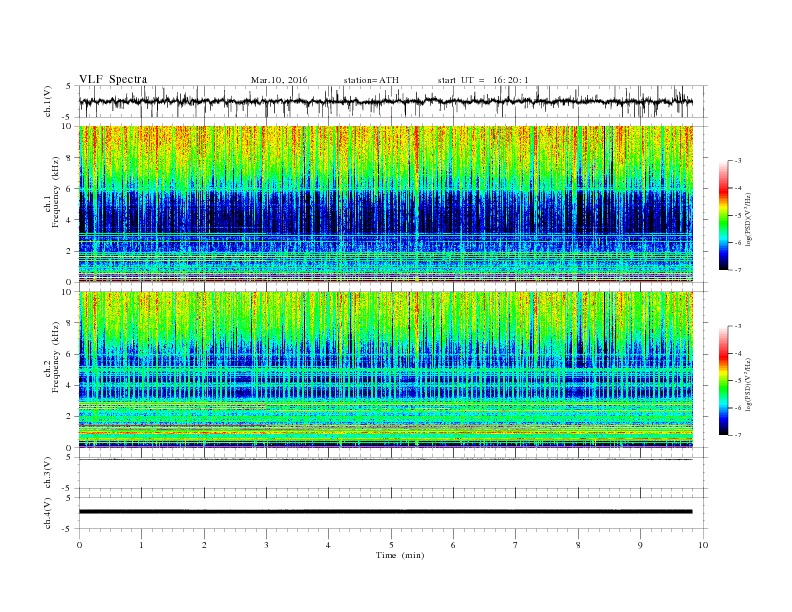Click the time axis tick label '4'
This screenshot has height=612, width=792.
tap(328, 545)
